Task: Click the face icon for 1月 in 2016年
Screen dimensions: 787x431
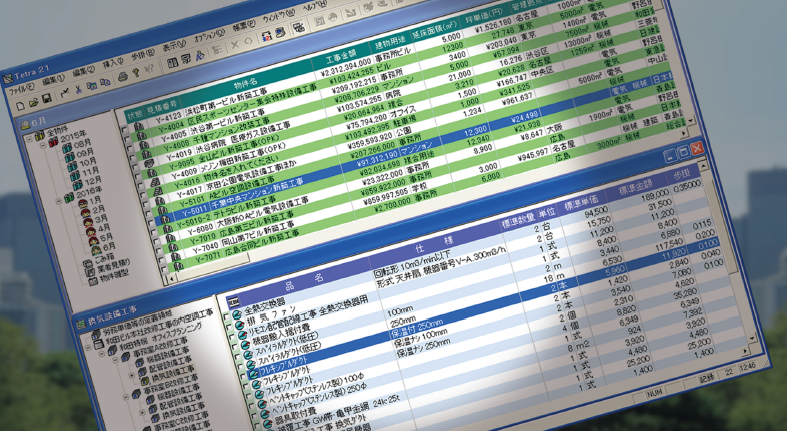Action: 83,203
